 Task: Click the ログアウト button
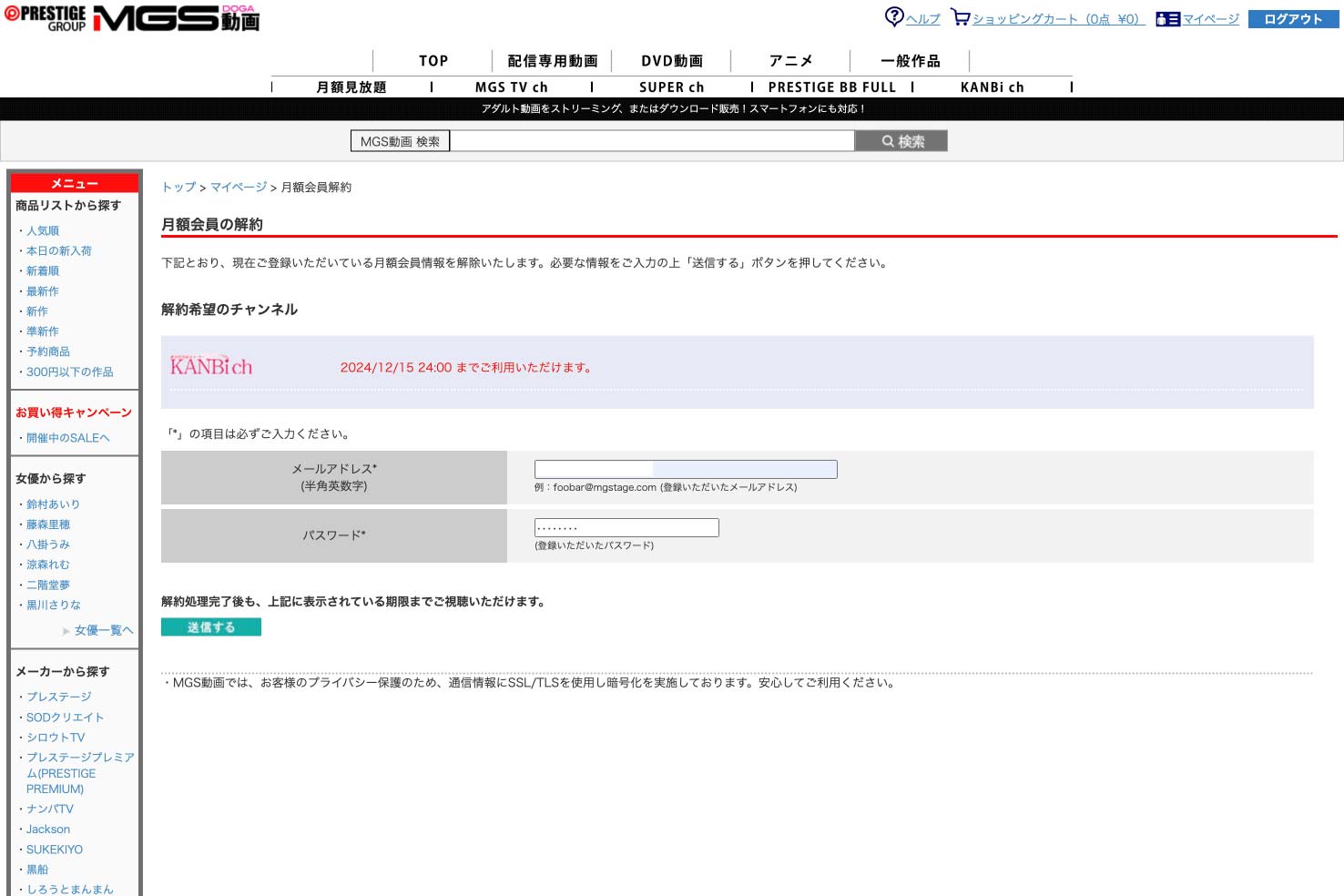coord(1293,19)
